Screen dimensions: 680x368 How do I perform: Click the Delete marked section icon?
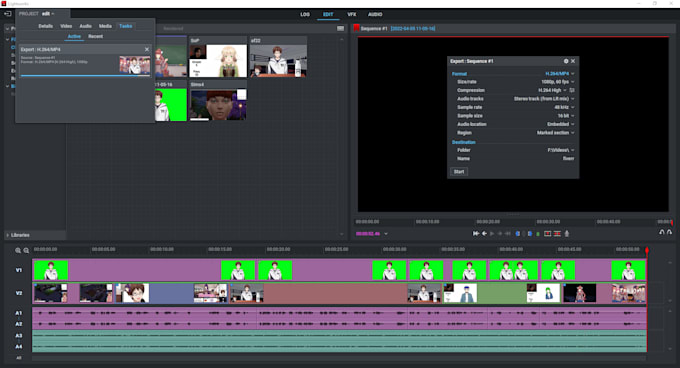point(557,234)
